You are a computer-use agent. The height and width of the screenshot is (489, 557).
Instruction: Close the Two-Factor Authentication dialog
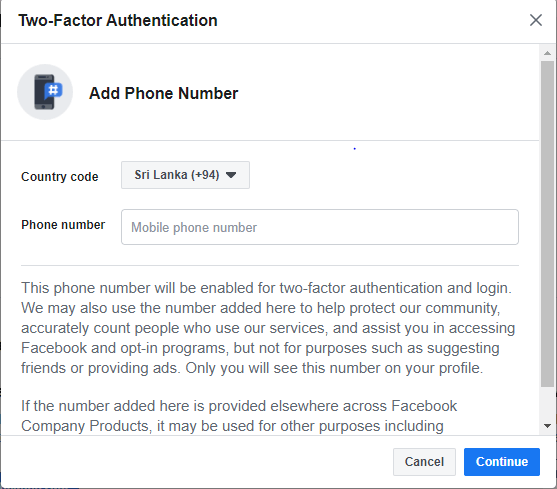coord(536,20)
